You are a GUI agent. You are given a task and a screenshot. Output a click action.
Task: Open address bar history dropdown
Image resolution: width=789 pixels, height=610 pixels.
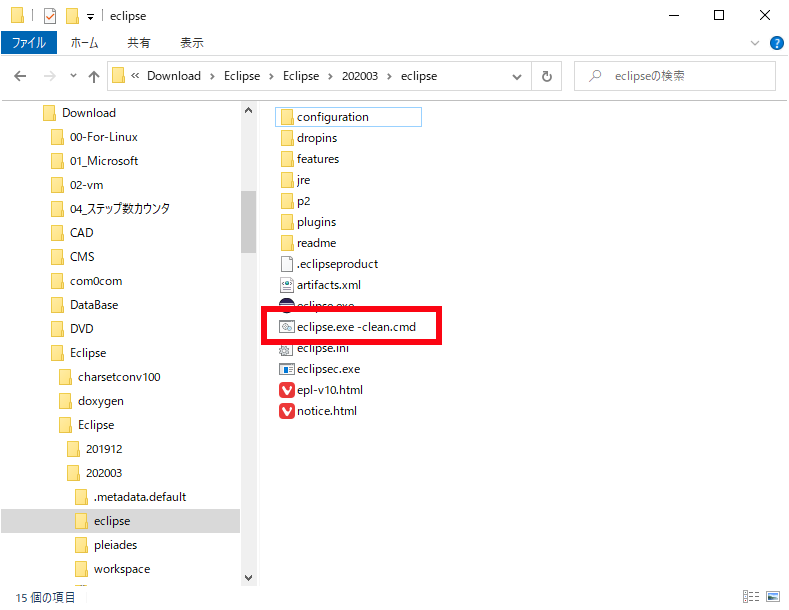pyautogui.click(x=517, y=77)
